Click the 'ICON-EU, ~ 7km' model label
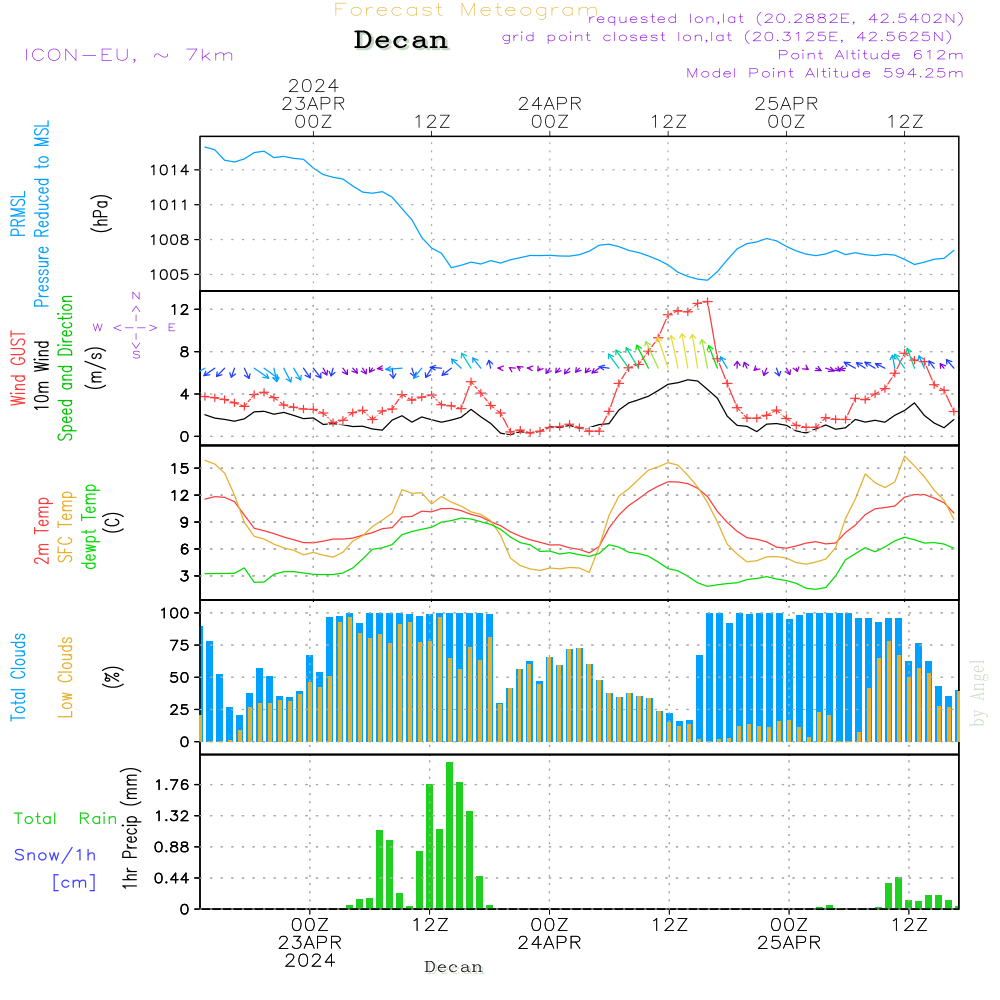This screenshot has height=1000, width=1000. coord(129,55)
